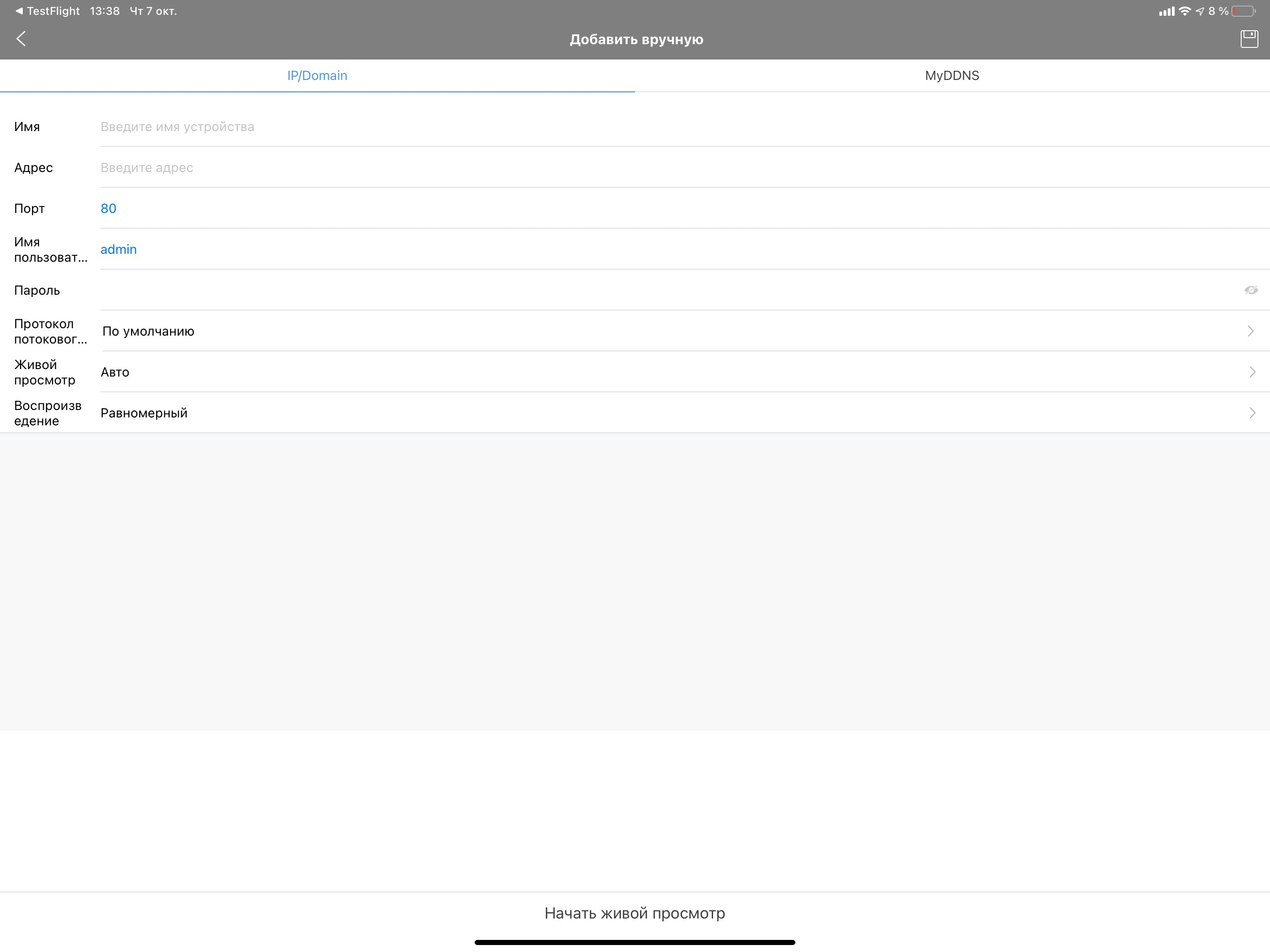Focus the address input field
This screenshot has height=952, width=1270.
(685, 168)
